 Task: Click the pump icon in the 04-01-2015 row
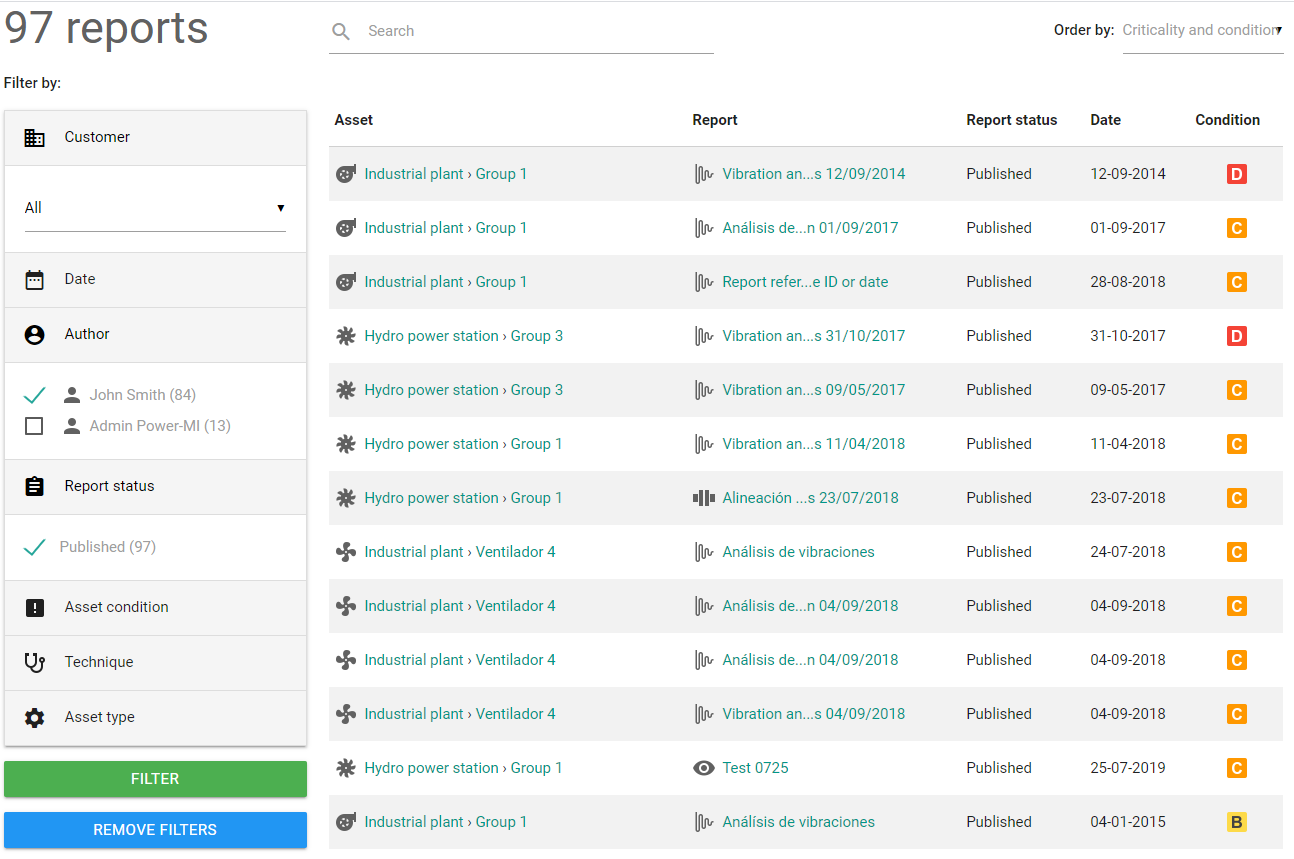pyautogui.click(x=346, y=822)
